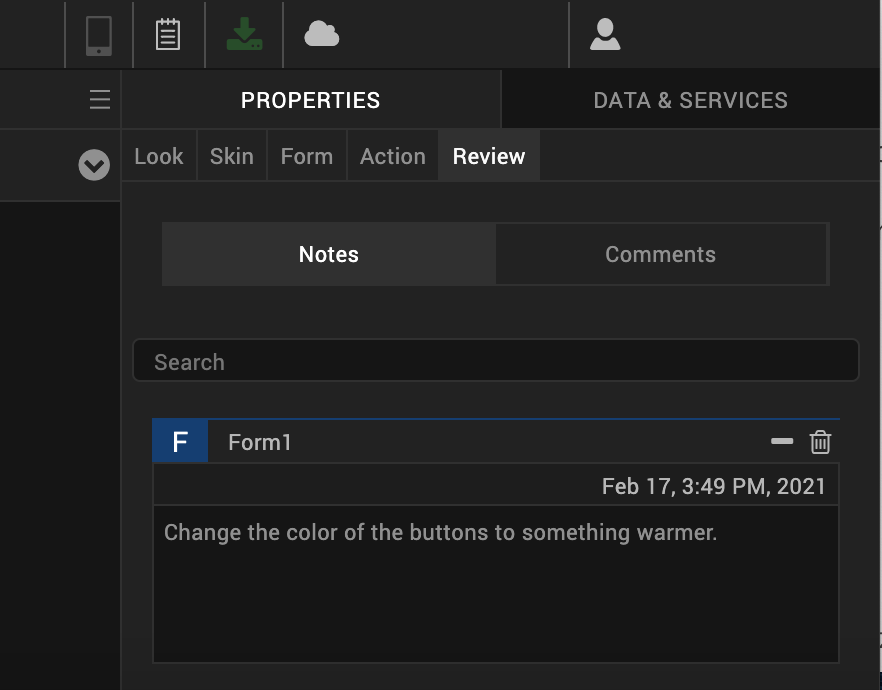The image size is (882, 690).
Task: Select the Form tab
Action: 306,157
